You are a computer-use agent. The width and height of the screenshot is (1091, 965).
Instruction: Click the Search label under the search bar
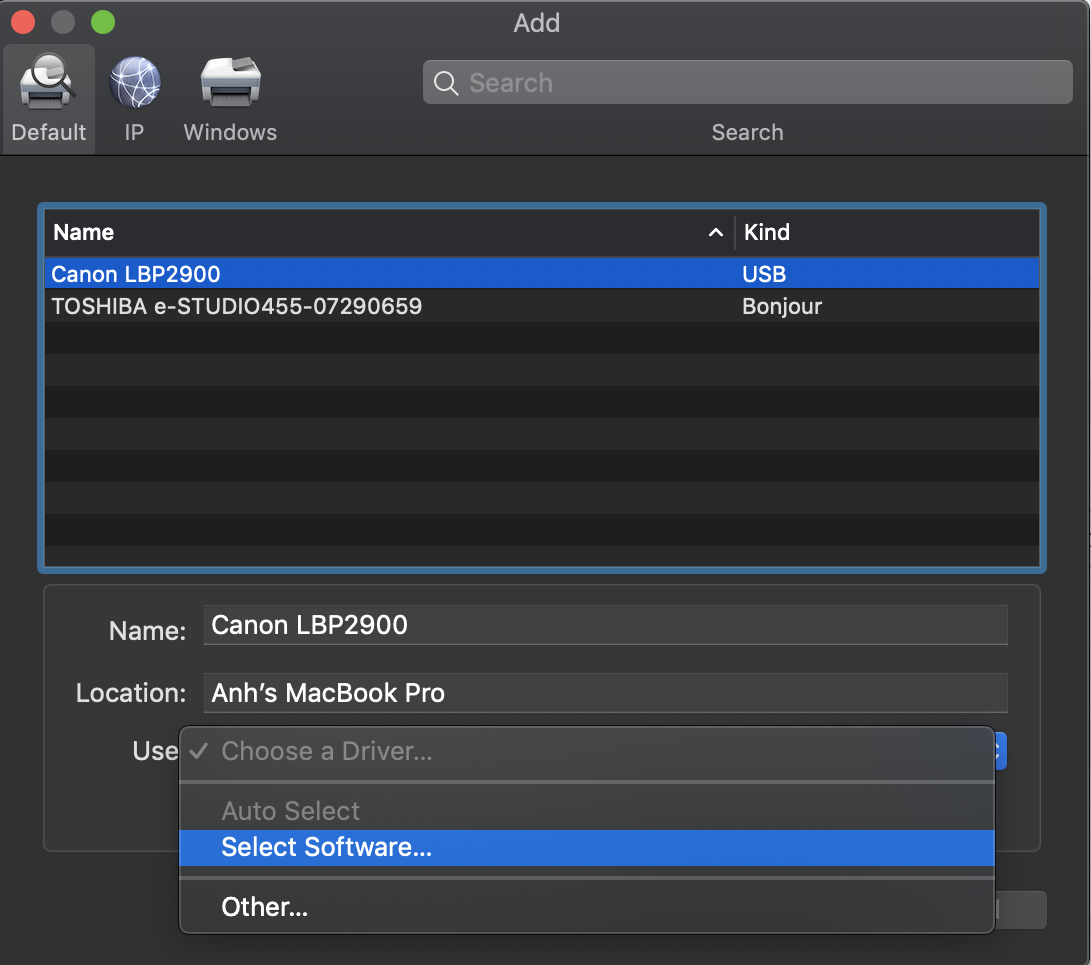747,132
